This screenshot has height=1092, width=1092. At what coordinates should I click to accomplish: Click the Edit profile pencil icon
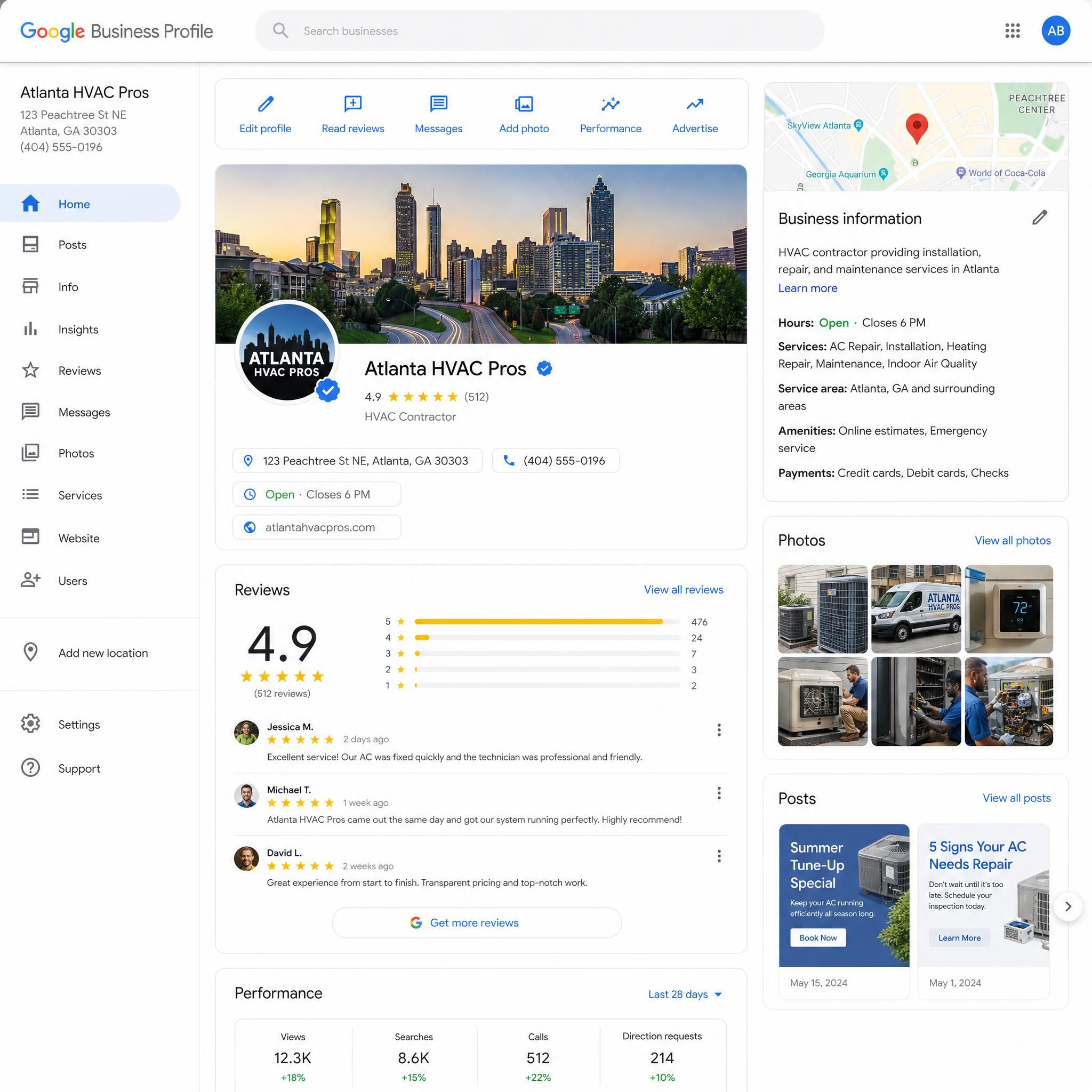coord(265,103)
